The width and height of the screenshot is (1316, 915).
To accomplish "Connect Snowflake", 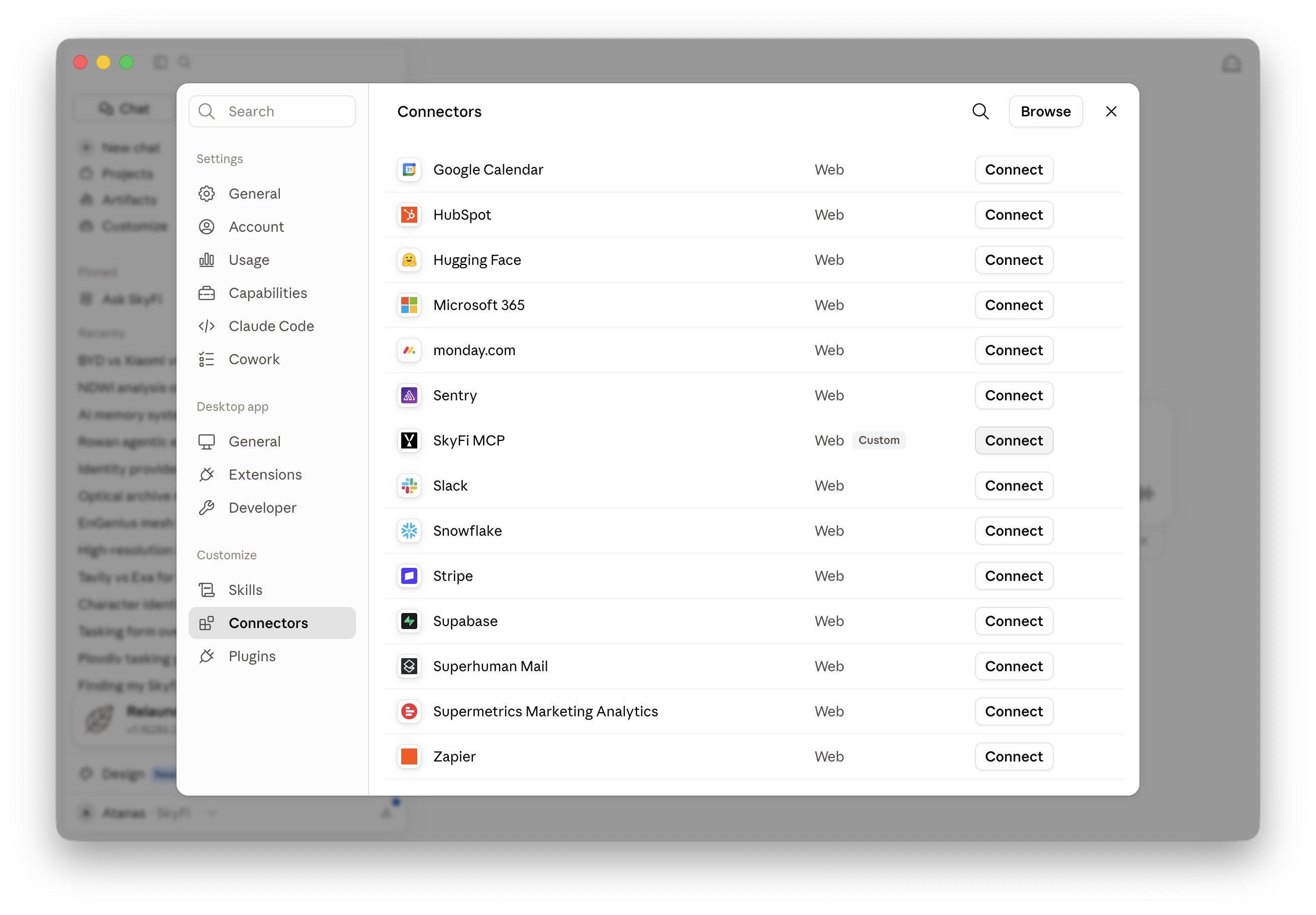I will pyautogui.click(x=1014, y=531).
